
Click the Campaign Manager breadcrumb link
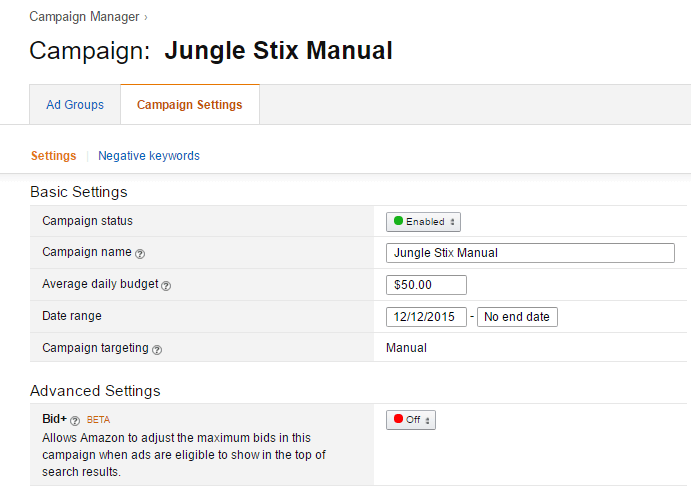click(85, 17)
